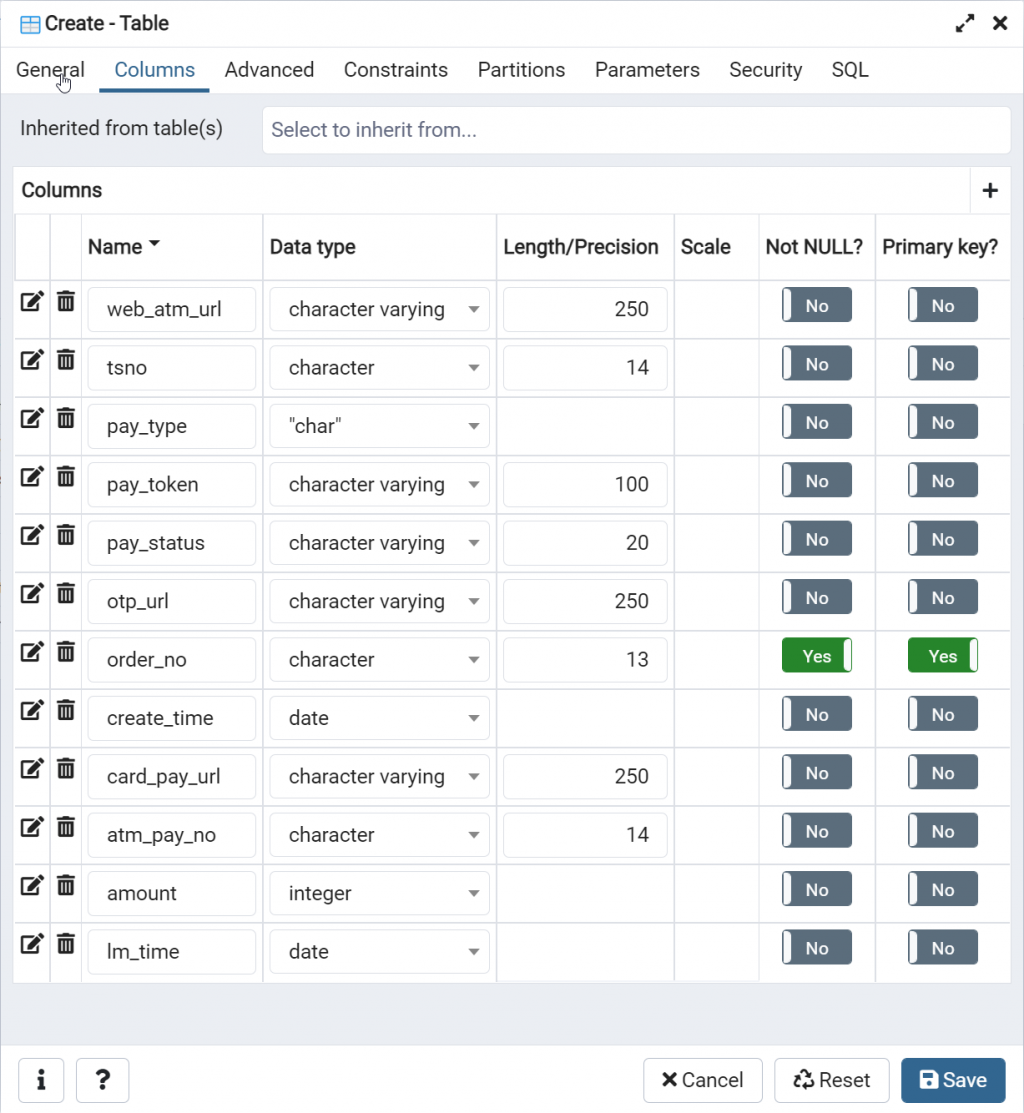Screen dimensions: 1024x1113
Task: Reset the table form
Action: [832, 1080]
